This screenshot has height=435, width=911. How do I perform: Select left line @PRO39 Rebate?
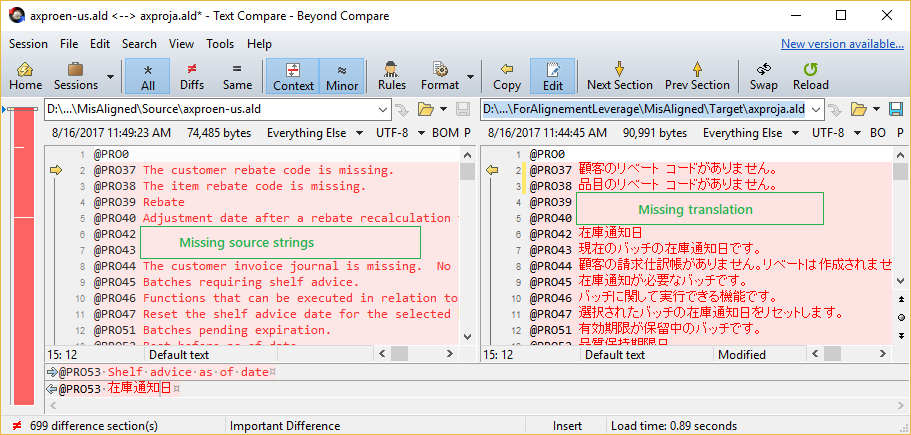139,202
